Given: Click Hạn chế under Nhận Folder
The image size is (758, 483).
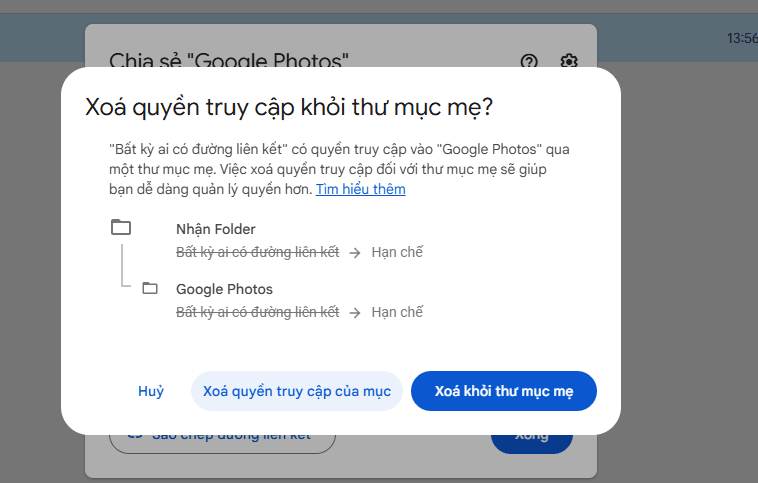Looking at the screenshot, I should (397, 252).
